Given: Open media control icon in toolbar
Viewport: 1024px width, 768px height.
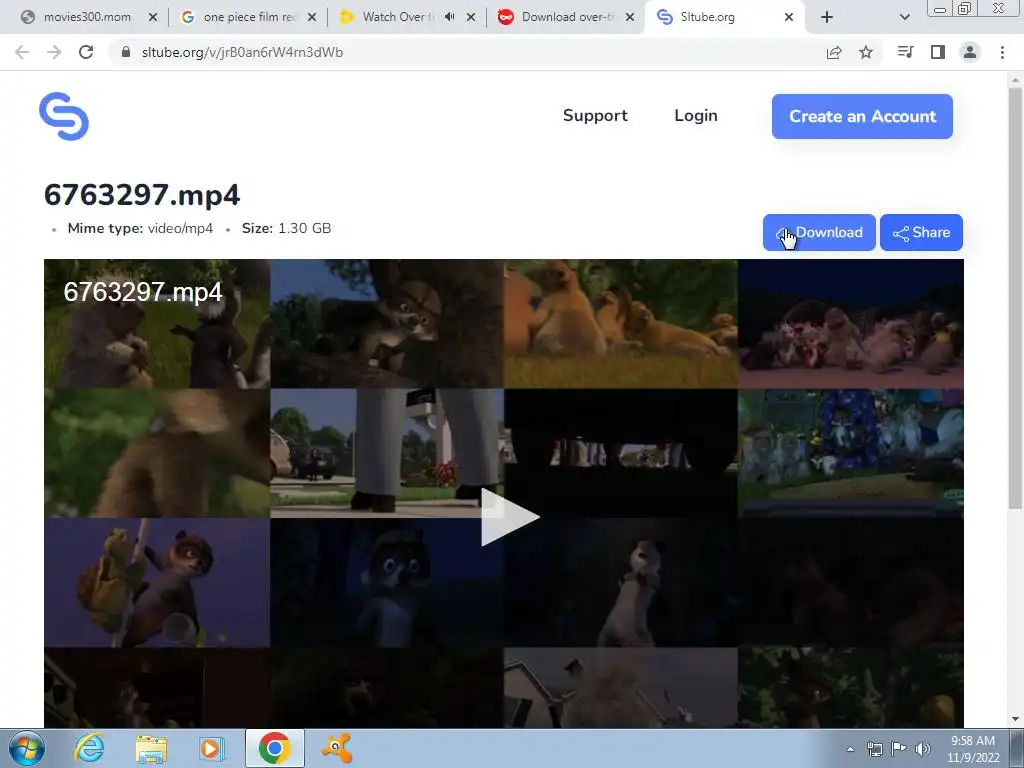Looking at the screenshot, I should [905, 52].
